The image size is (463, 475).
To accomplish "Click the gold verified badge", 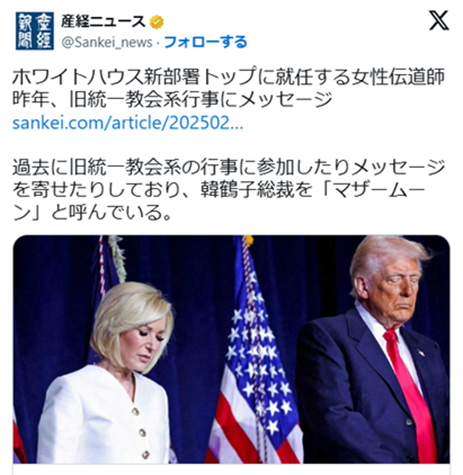I will 157,22.
